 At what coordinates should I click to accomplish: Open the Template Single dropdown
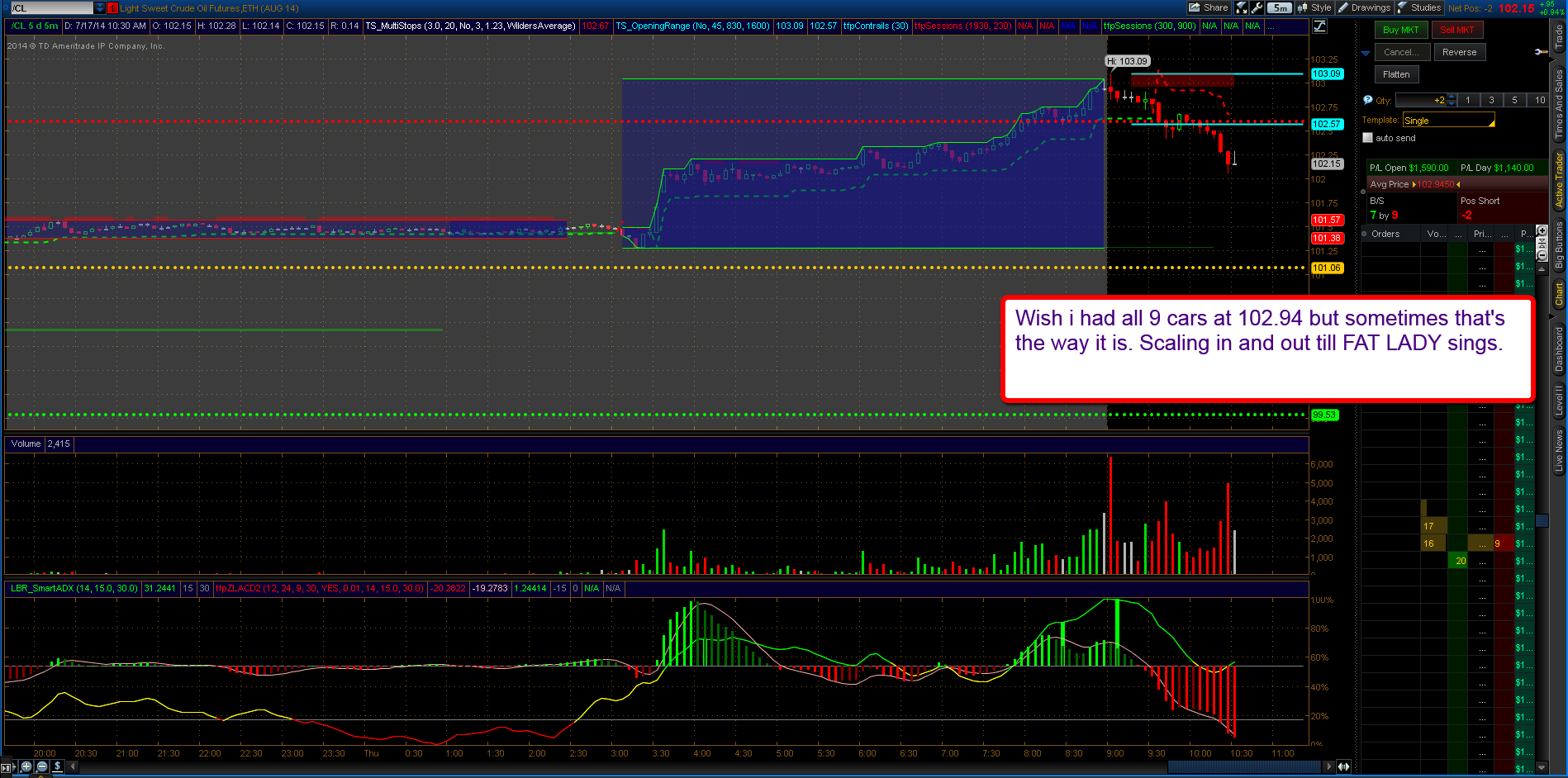1449,121
